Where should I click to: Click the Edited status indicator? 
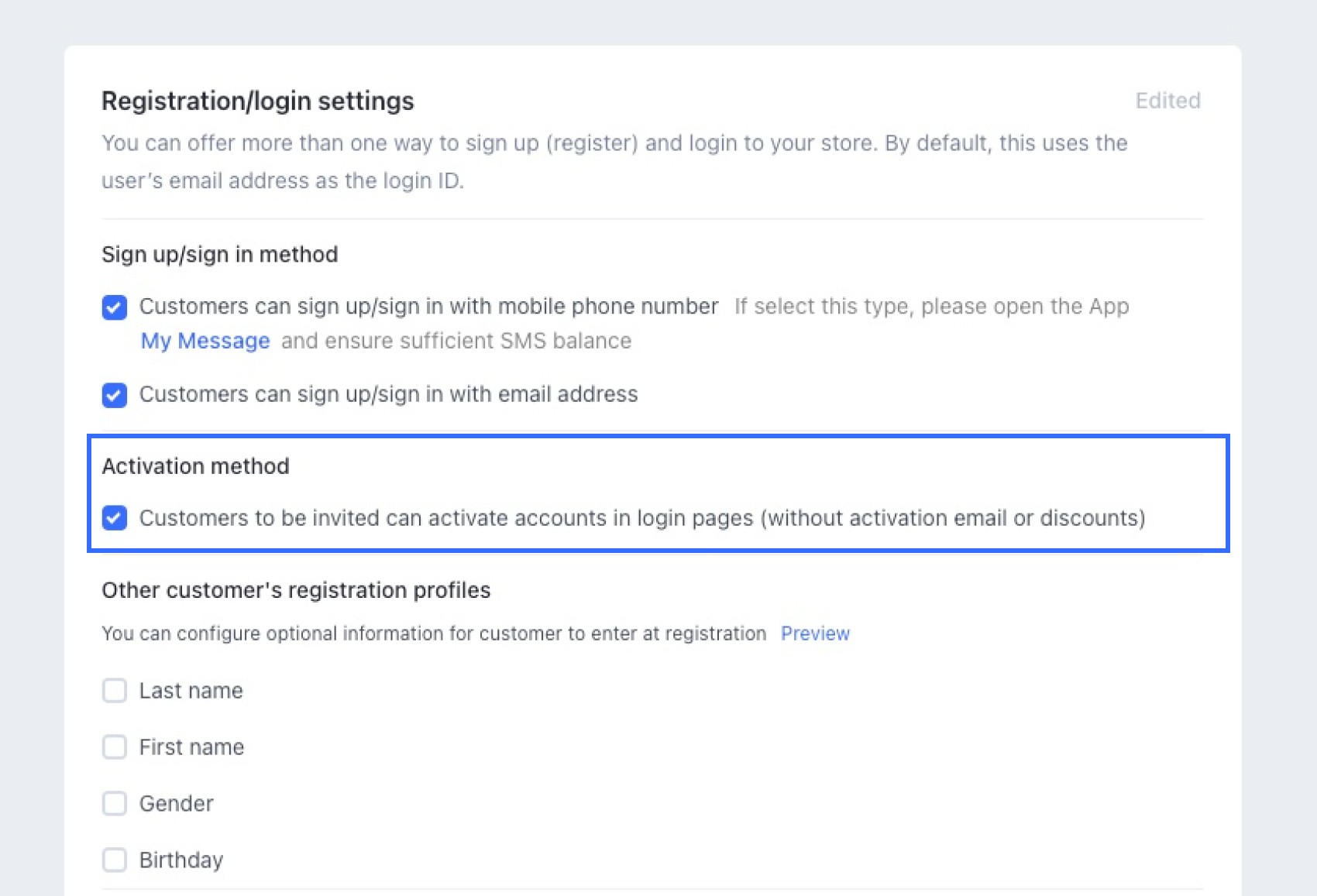(x=1167, y=101)
